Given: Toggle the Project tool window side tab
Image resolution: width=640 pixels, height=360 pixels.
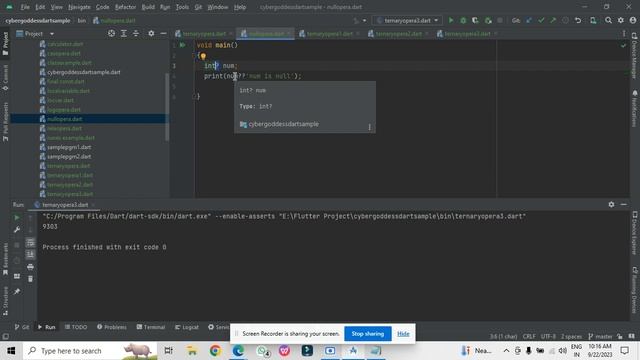Looking at the screenshot, I should click(5, 44).
